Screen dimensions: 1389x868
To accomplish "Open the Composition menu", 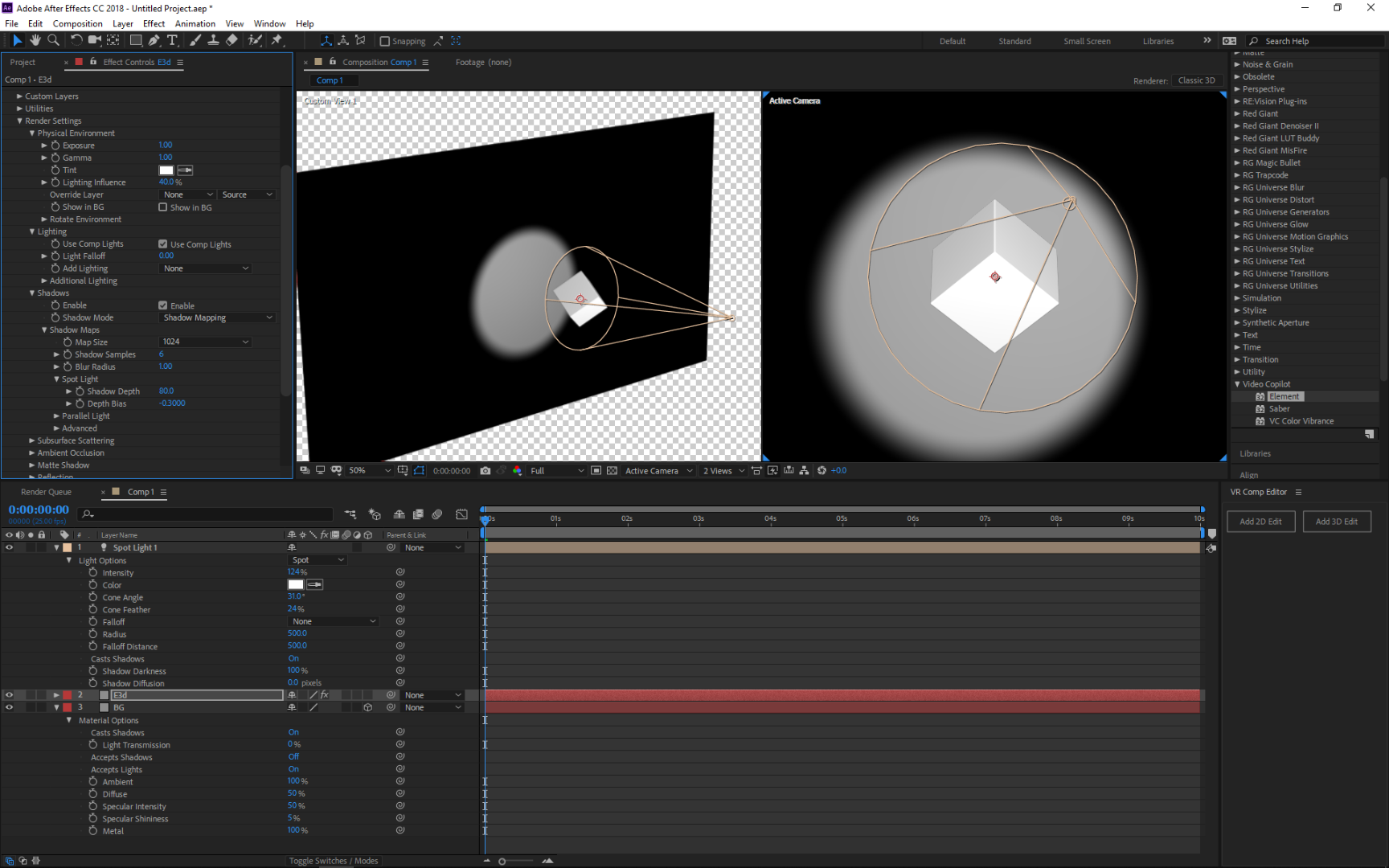I will tap(77, 23).
